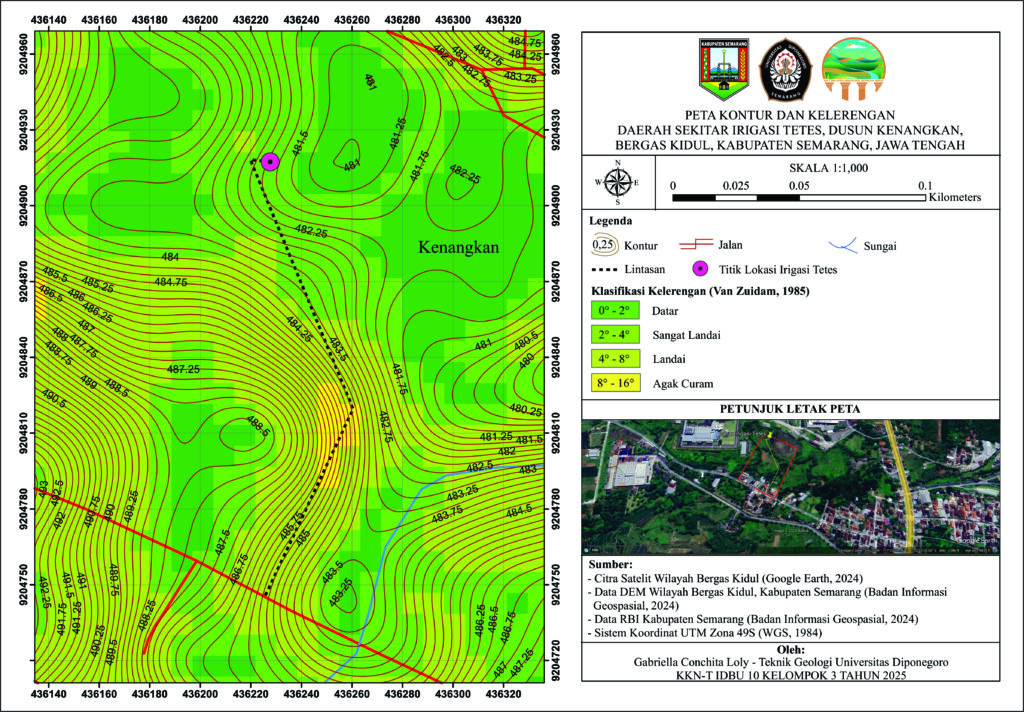Click the "Legenda" heading
Image resolution: width=1024 pixels, height=712 pixels.
pyautogui.click(x=611, y=221)
